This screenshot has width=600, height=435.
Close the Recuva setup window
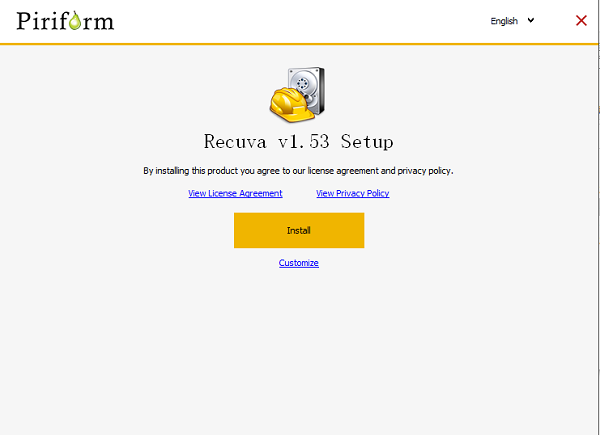(x=581, y=21)
